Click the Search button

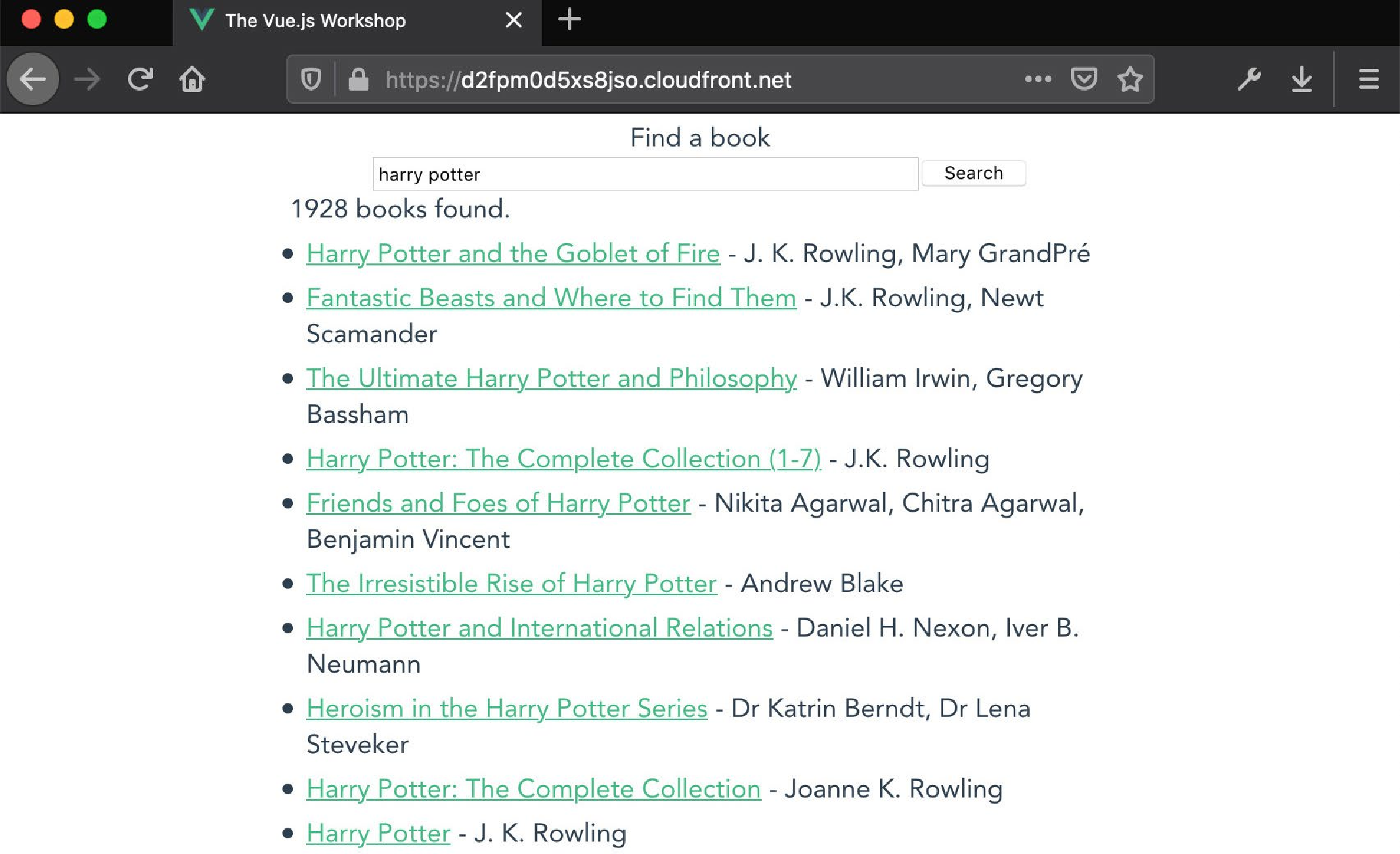[974, 173]
